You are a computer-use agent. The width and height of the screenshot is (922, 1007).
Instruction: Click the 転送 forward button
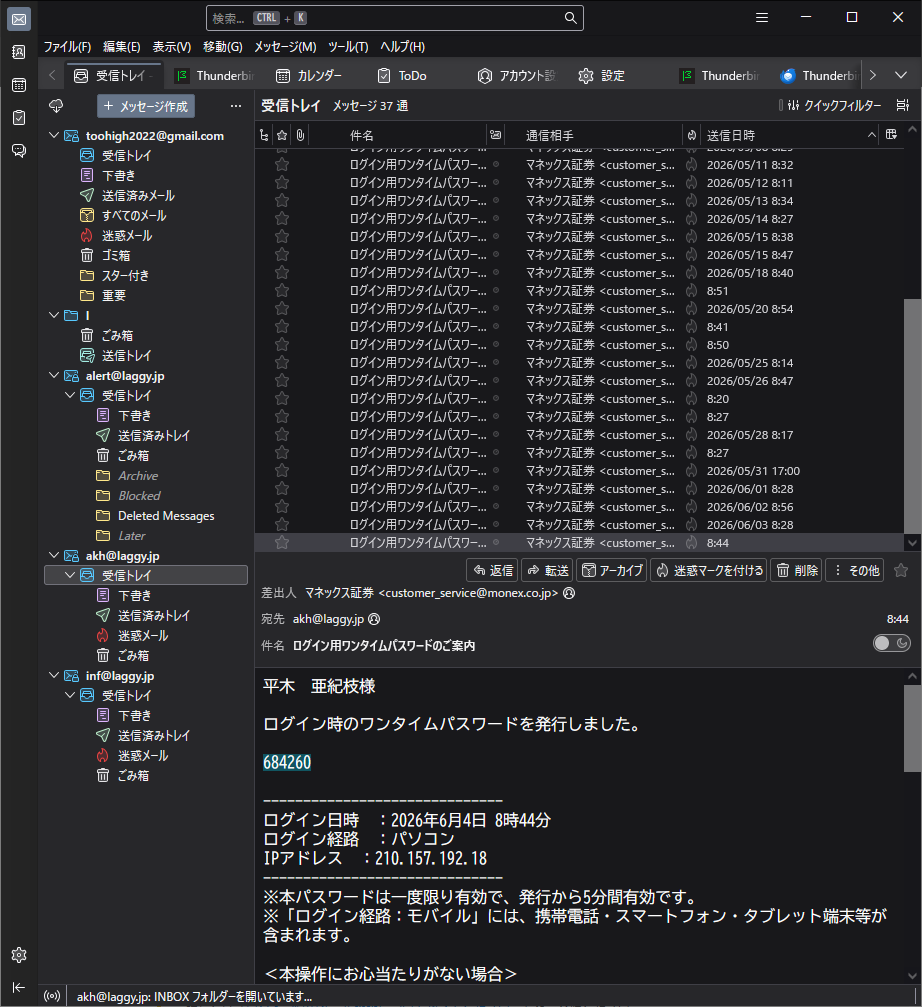548,570
